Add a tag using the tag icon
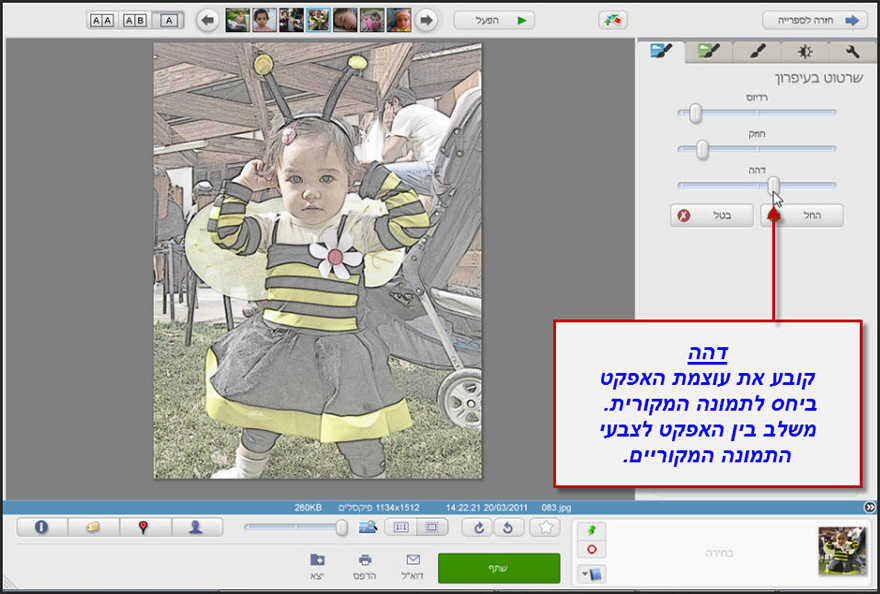Image resolution: width=880 pixels, height=594 pixels. pos(93,527)
